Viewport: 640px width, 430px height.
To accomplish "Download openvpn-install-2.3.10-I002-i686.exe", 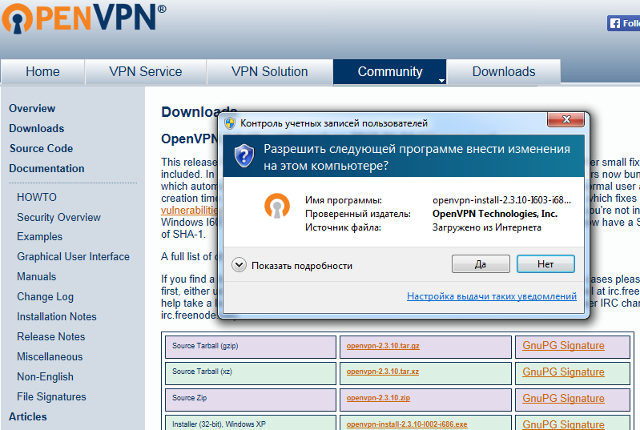I will (x=407, y=425).
